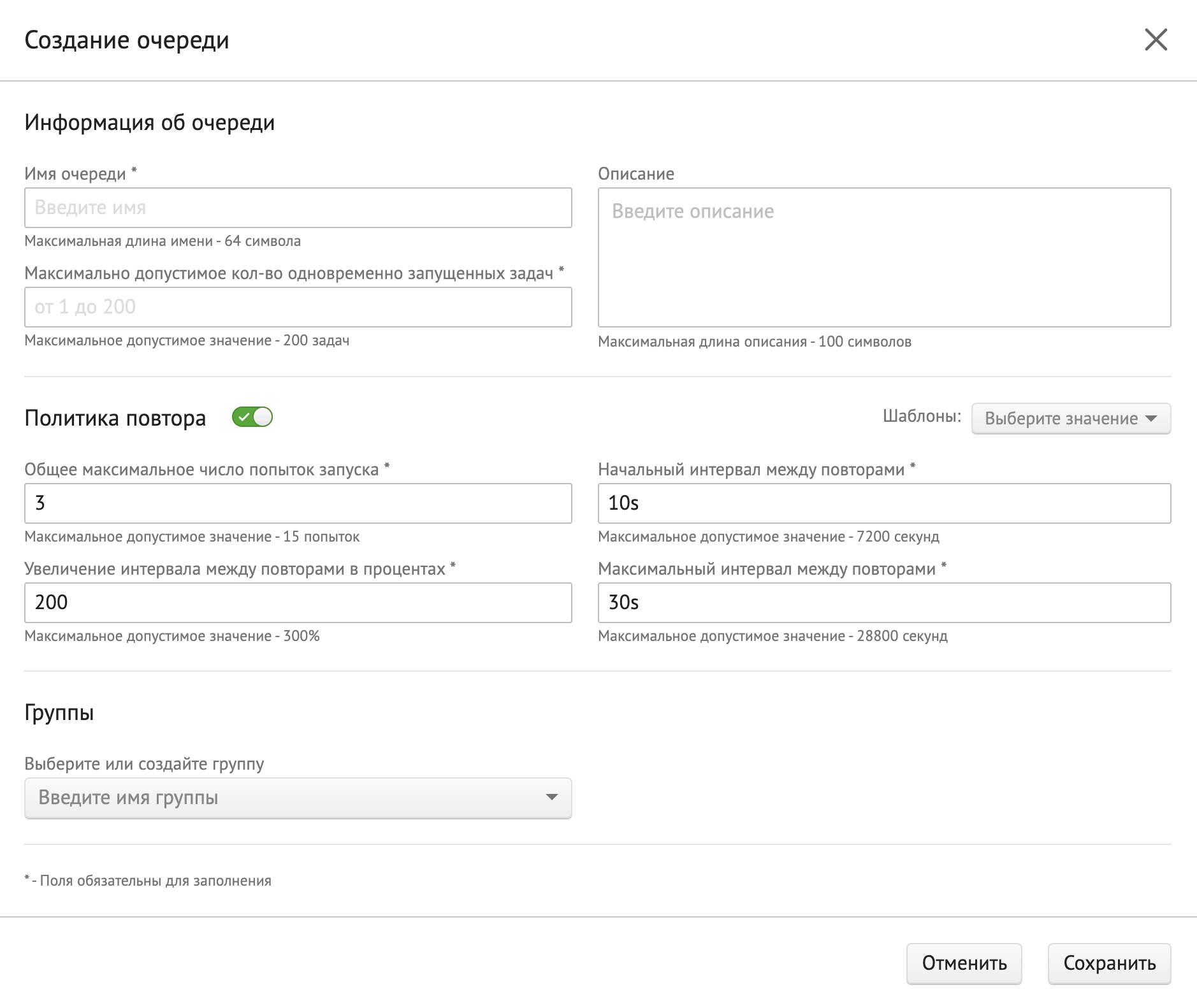
Task: Expand the 'Введите имя группы' group selector
Action: coord(298,798)
